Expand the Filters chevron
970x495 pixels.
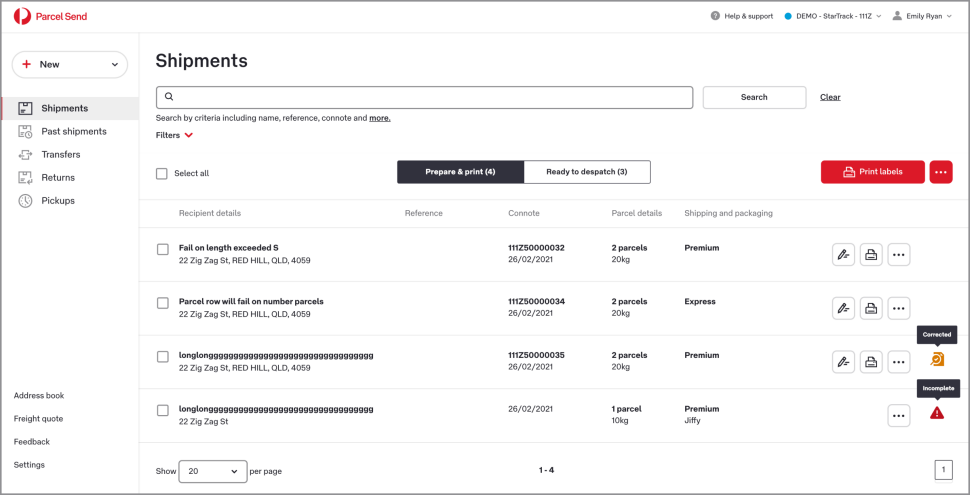tap(188, 135)
